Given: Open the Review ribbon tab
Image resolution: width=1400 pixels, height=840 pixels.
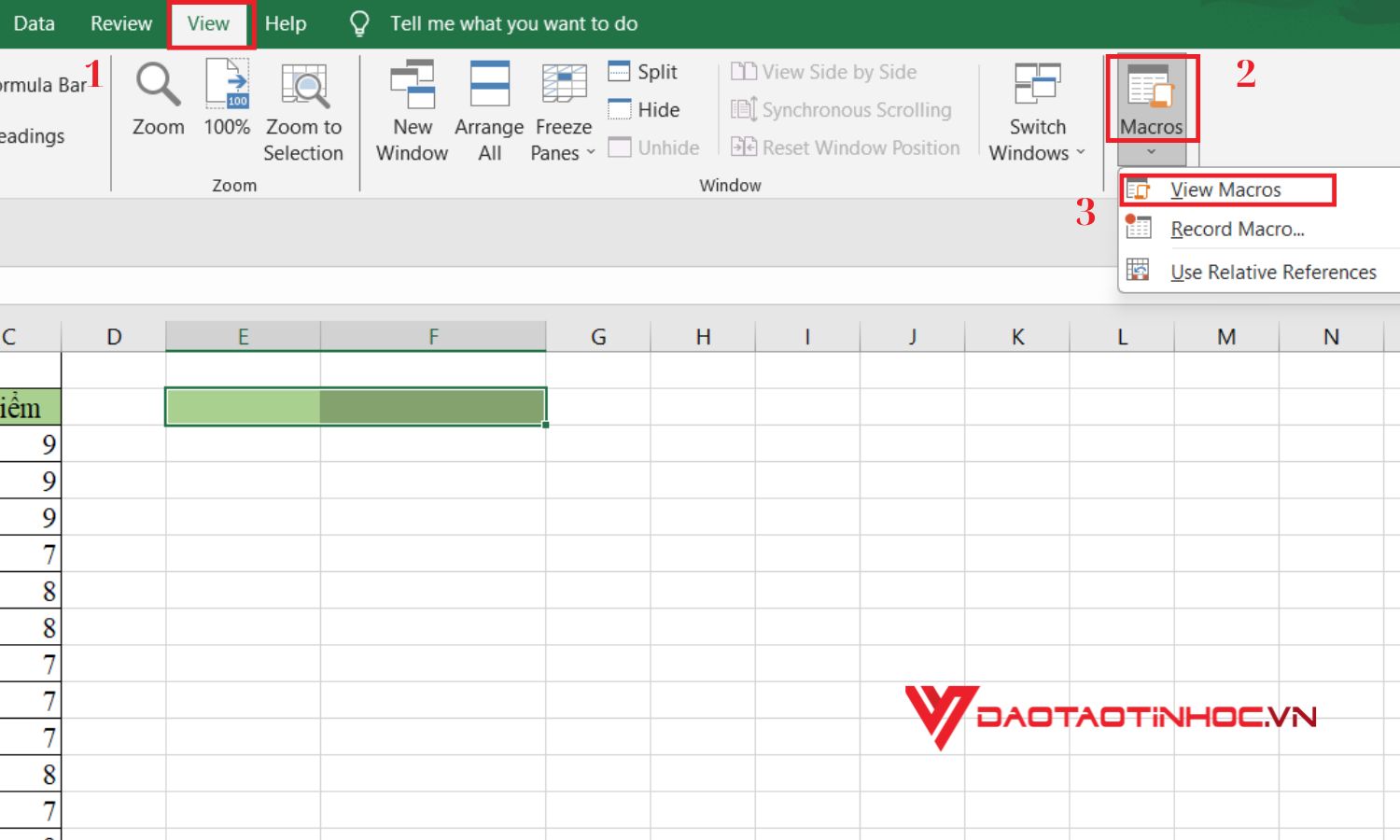Looking at the screenshot, I should [120, 24].
